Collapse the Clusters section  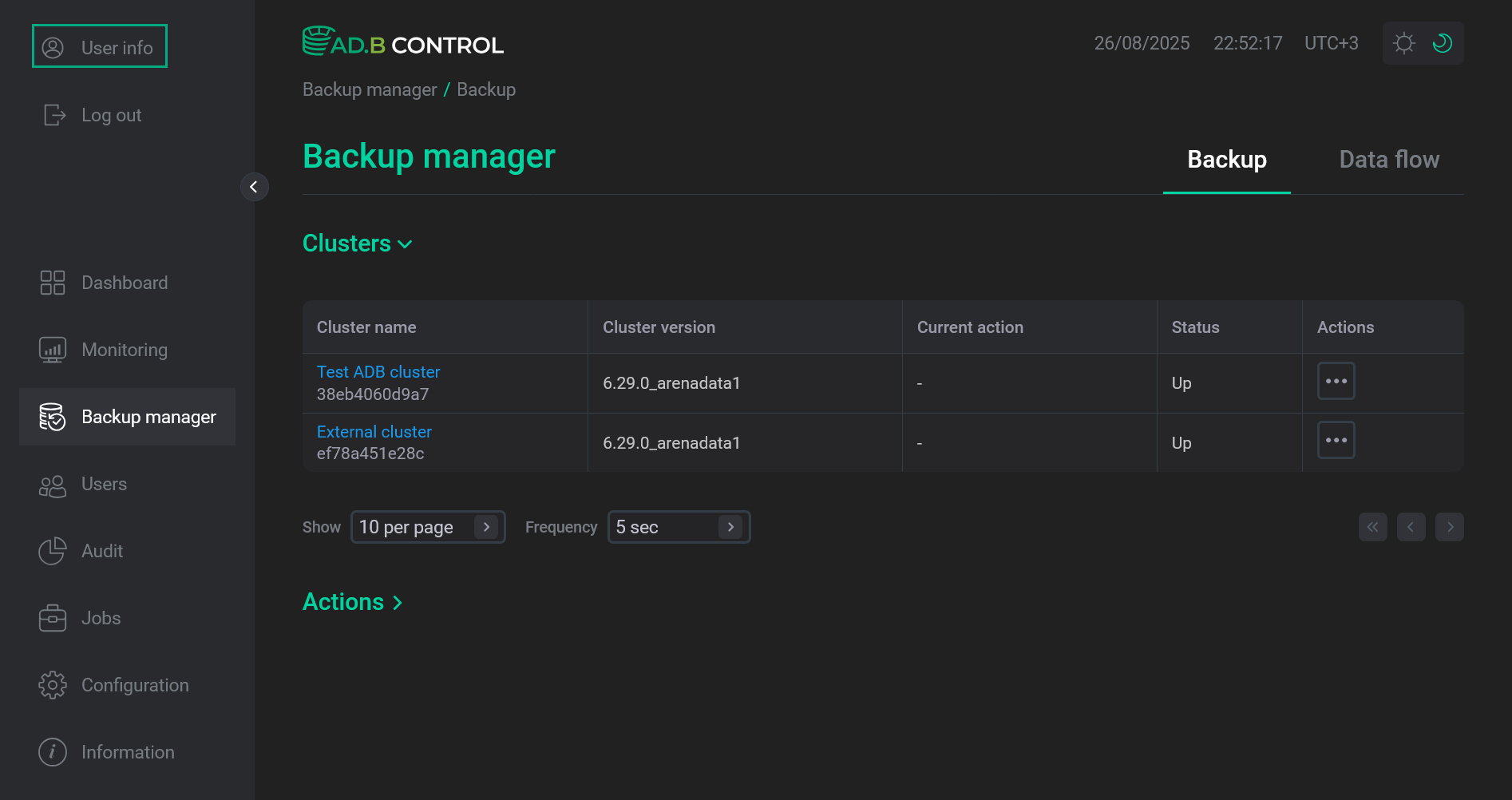(405, 244)
